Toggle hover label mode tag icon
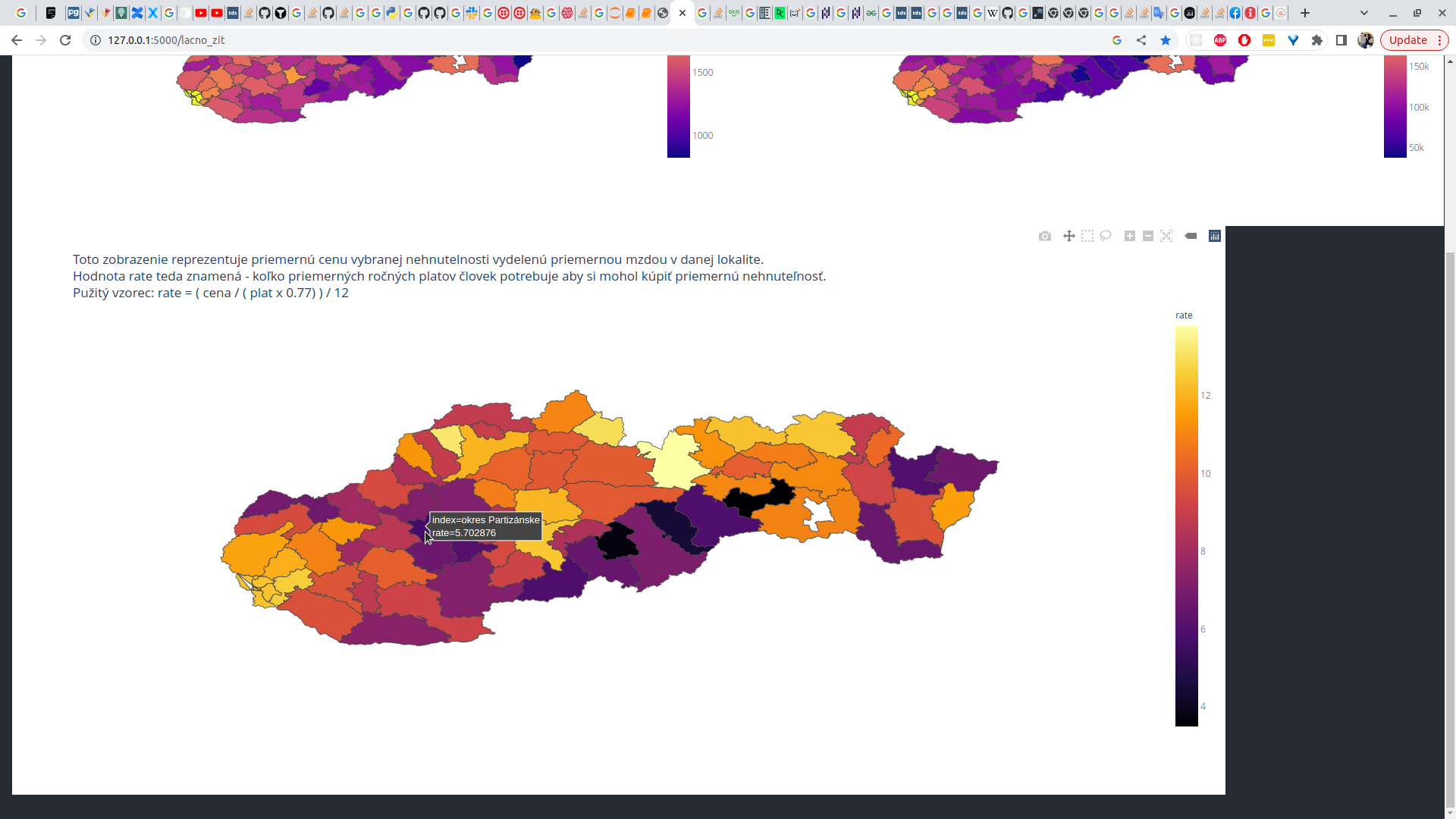Viewport: 1456px width, 819px height. pyautogui.click(x=1191, y=237)
